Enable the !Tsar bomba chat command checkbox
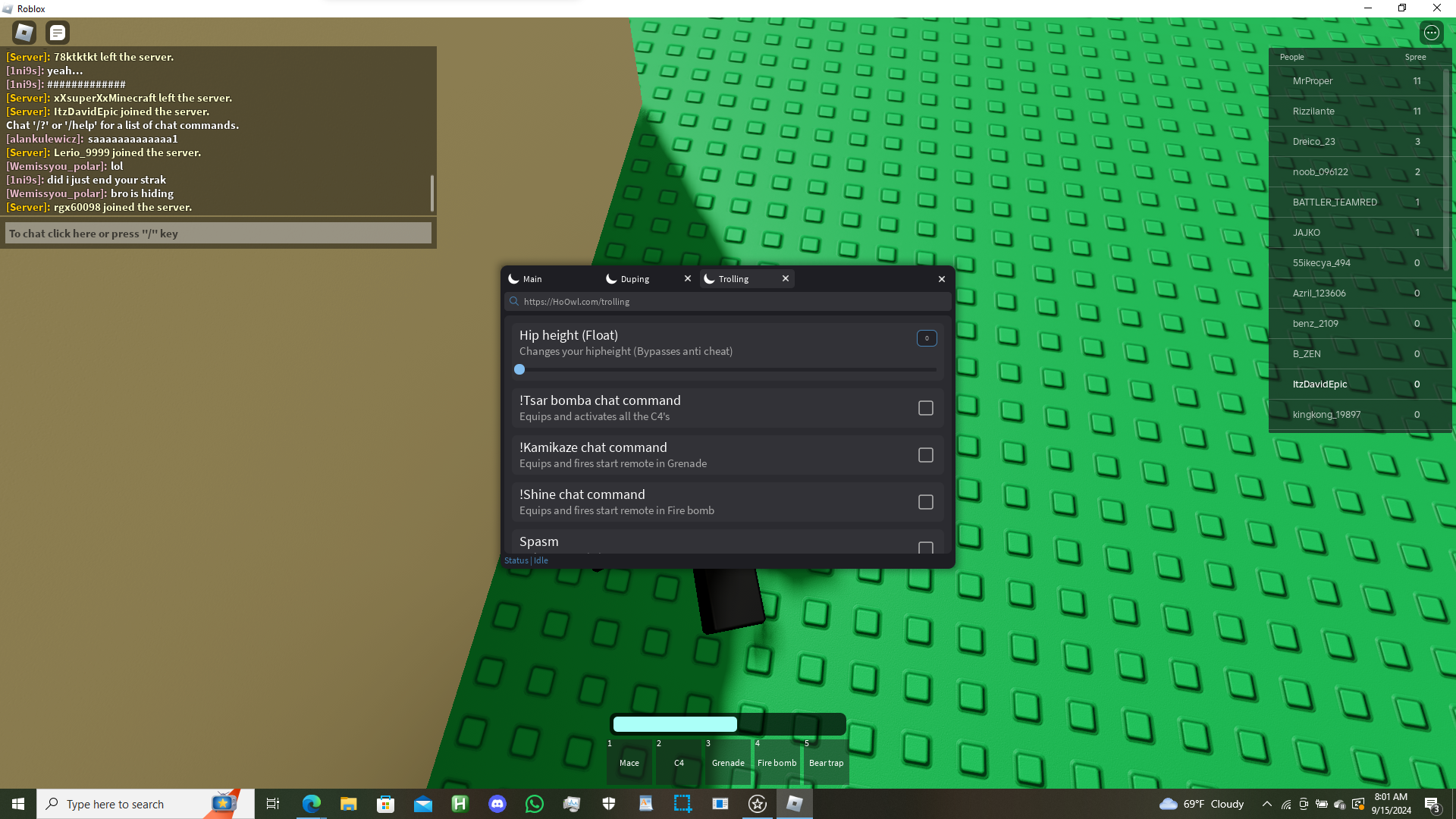 point(925,408)
